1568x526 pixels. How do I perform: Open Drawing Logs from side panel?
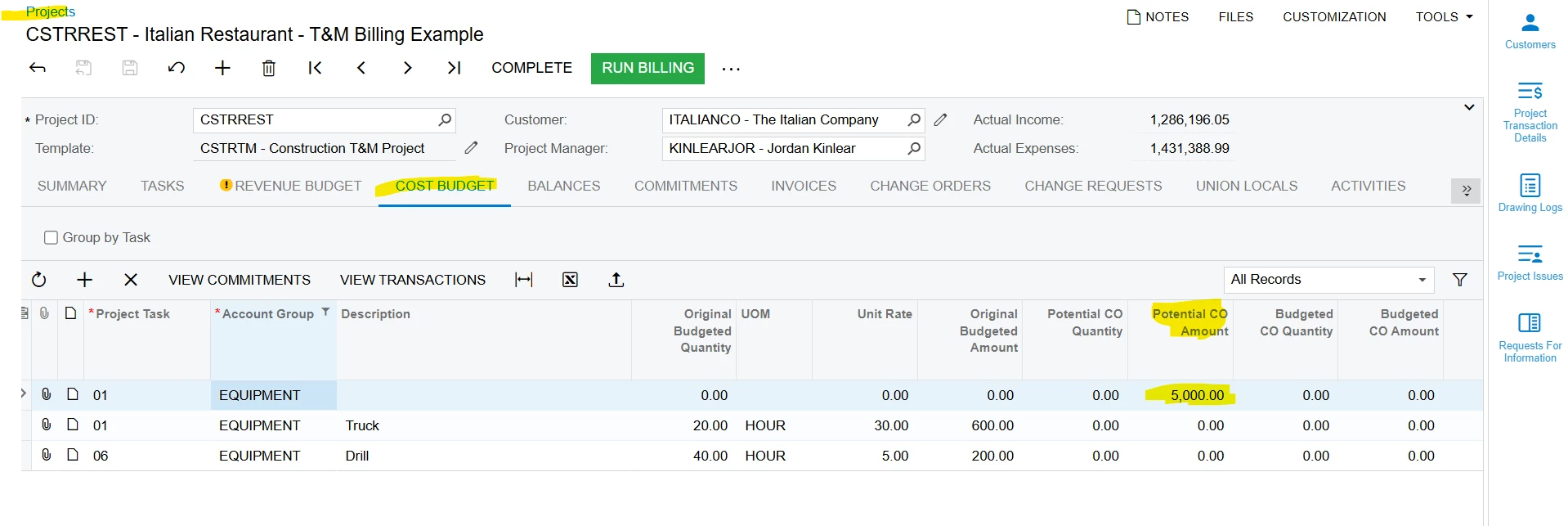tap(1530, 193)
